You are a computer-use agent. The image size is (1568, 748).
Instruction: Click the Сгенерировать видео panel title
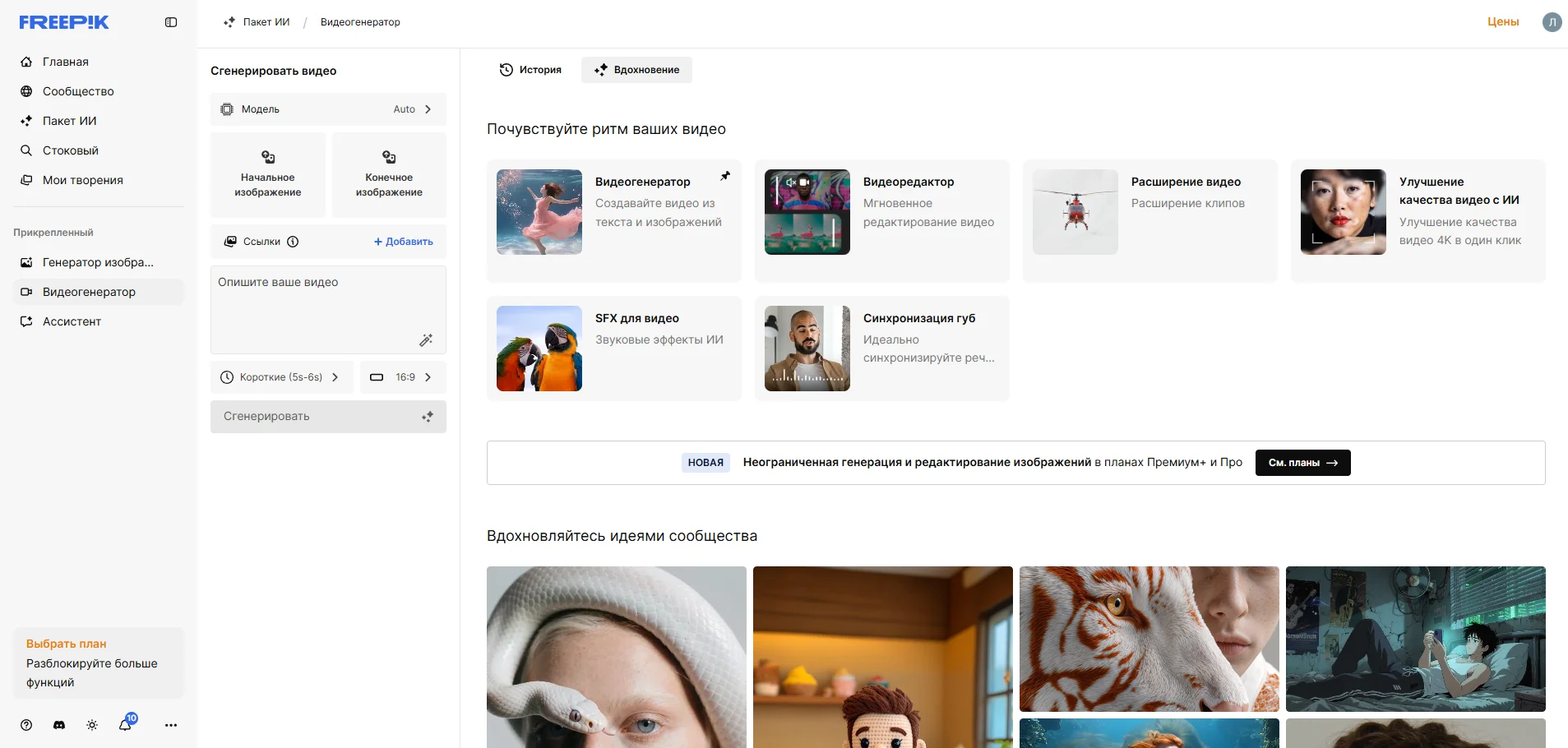point(274,71)
